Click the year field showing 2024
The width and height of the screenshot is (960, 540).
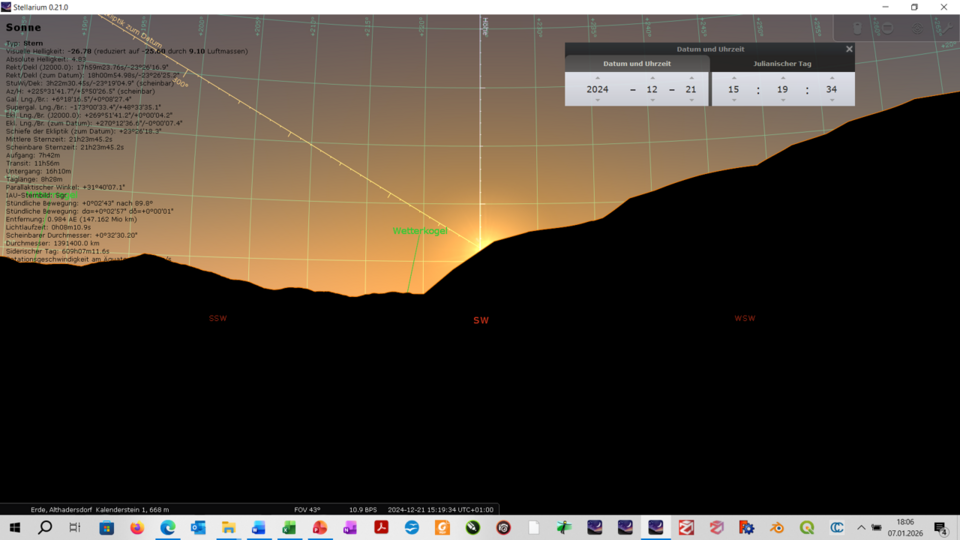point(598,89)
